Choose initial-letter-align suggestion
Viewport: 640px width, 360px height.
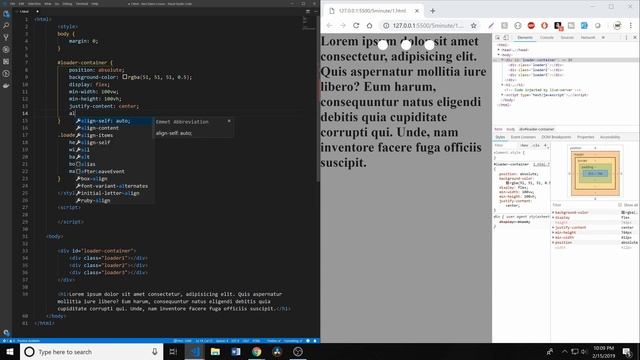[113, 193]
